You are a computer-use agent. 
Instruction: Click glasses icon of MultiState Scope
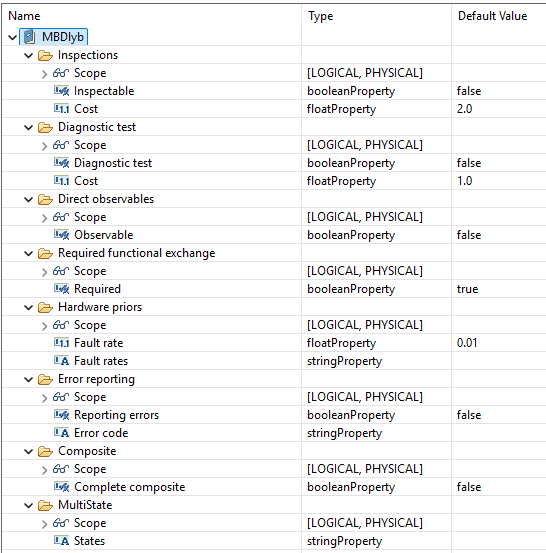[x=60, y=523]
